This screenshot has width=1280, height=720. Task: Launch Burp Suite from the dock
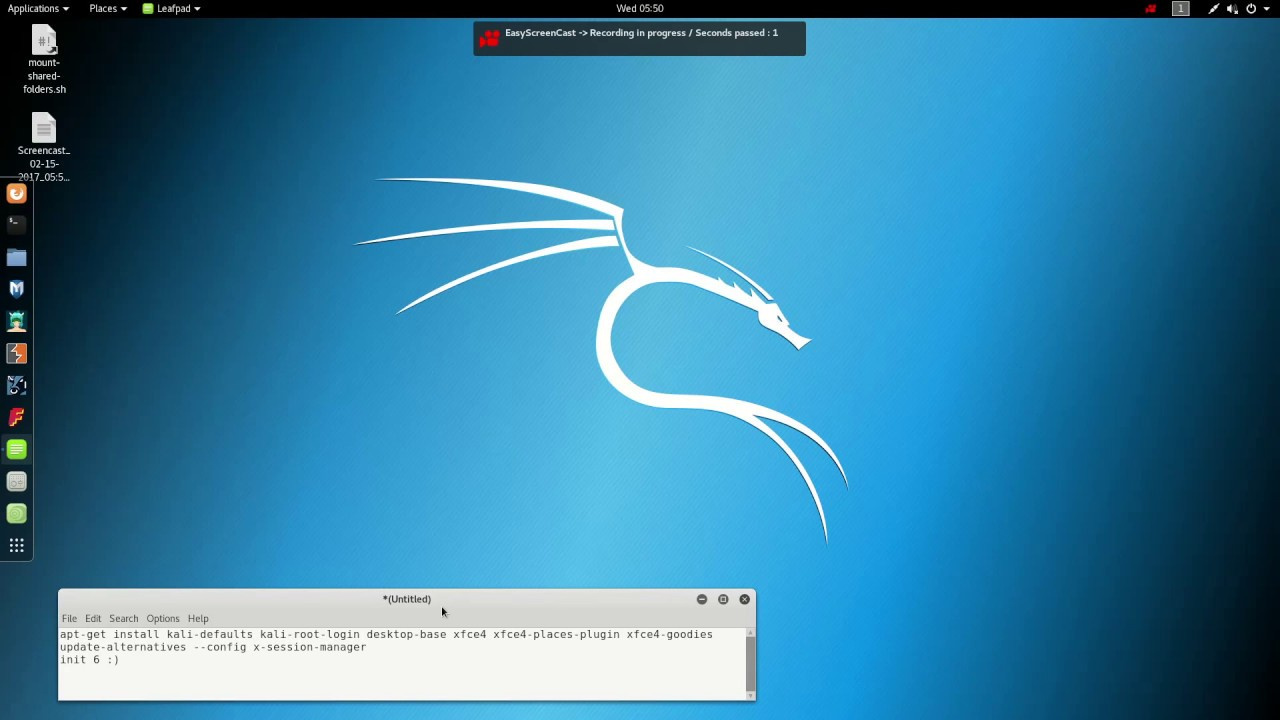click(16, 353)
